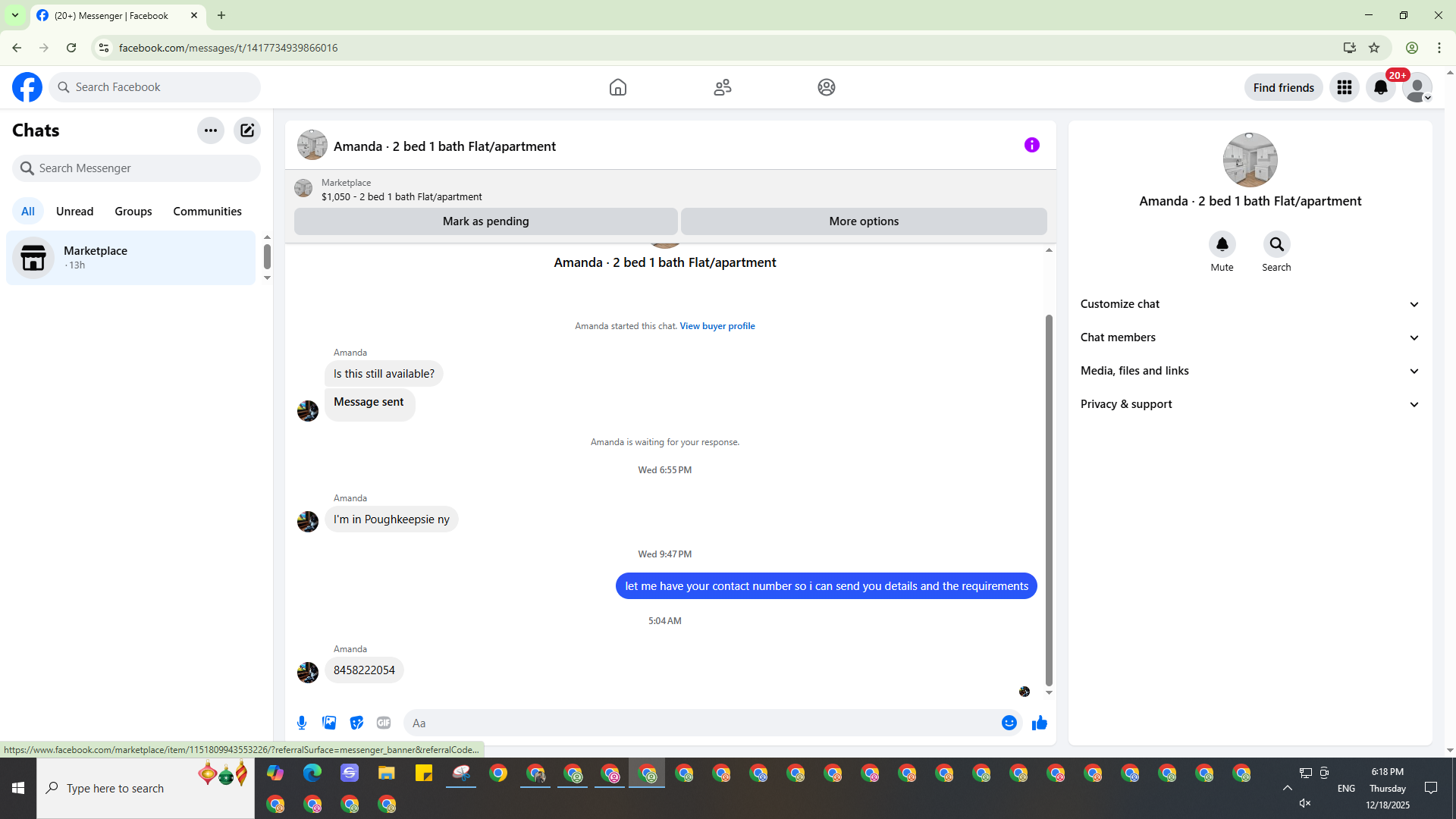Viewport: 1456px width, 819px height.
Task: Click the voice clip microphone icon
Action: tap(302, 723)
